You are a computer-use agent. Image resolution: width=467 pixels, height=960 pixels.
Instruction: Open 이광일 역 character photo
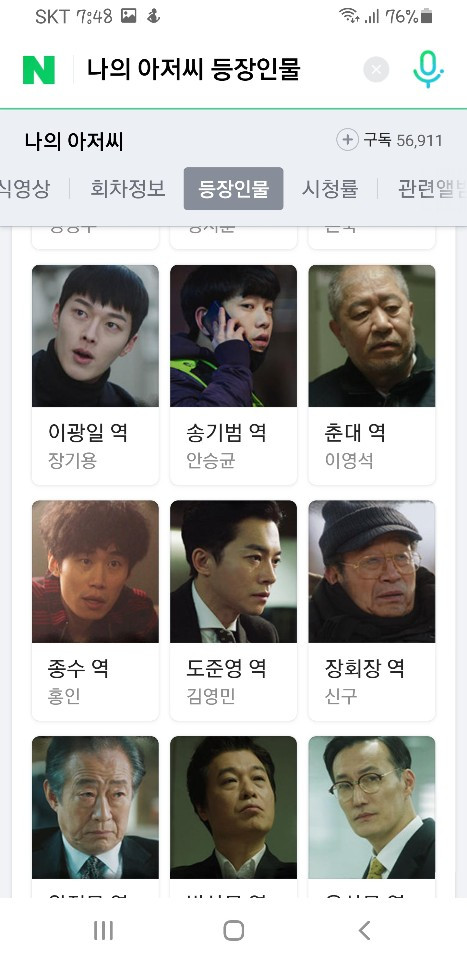(x=95, y=336)
